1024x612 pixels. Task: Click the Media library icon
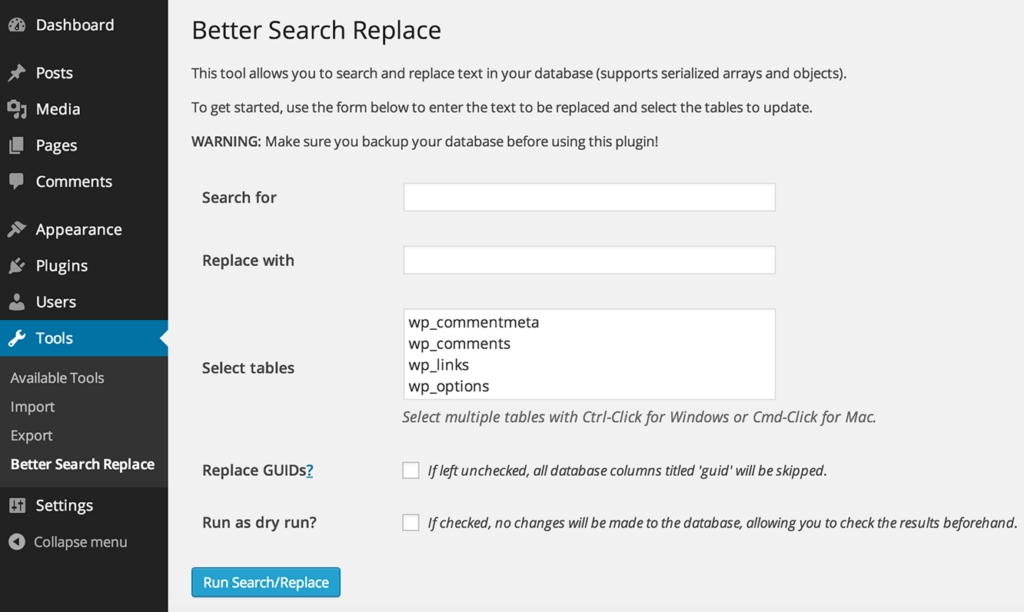[x=16, y=109]
